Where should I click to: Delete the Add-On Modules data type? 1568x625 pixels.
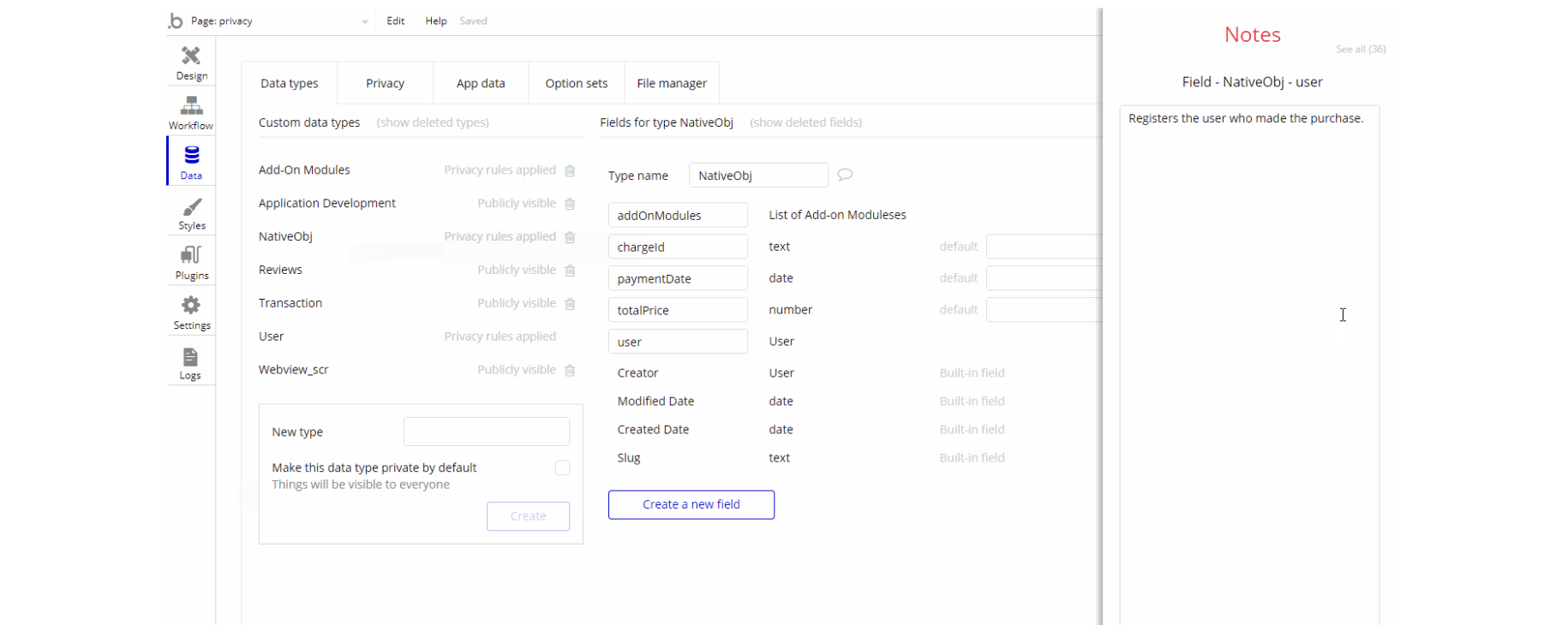[570, 170]
